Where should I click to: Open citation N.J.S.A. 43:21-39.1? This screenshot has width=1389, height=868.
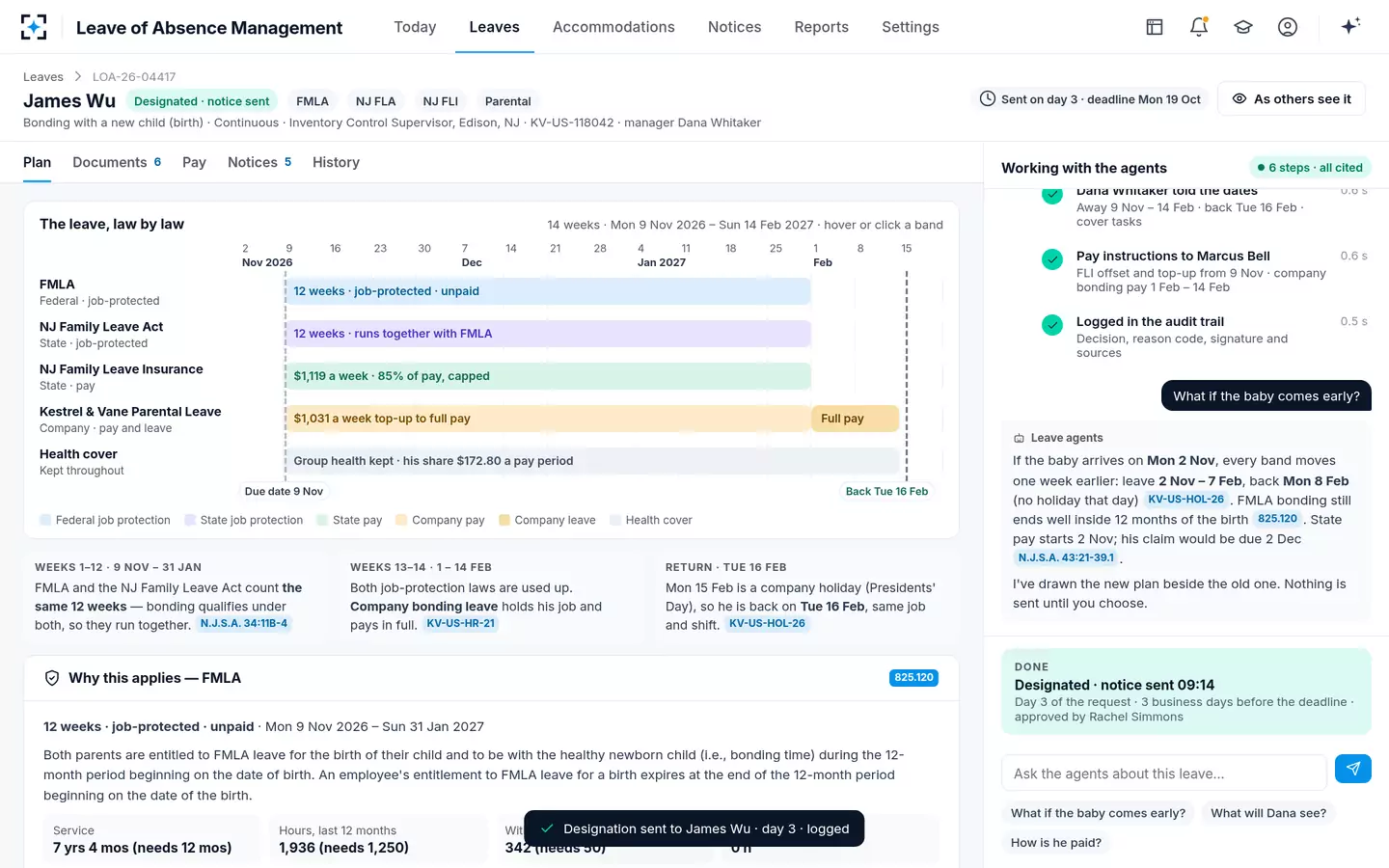(1066, 558)
